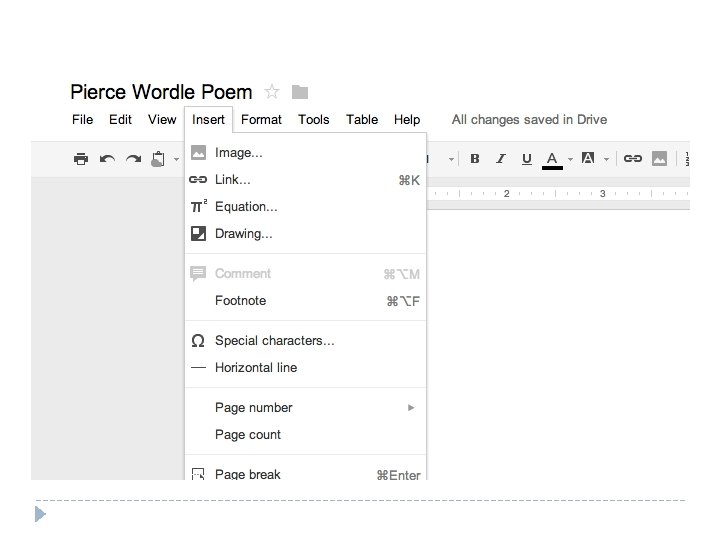Open the text color picker

552,160
